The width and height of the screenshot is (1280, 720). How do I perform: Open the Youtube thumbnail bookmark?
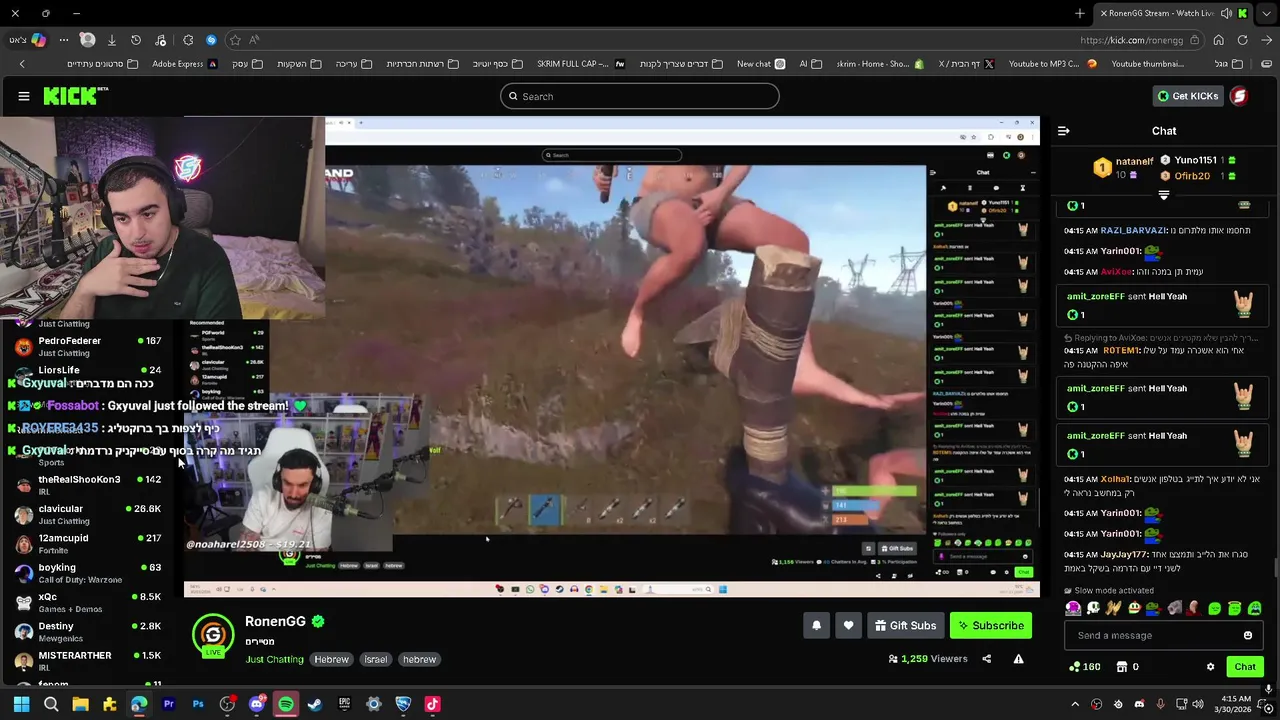[1148, 64]
